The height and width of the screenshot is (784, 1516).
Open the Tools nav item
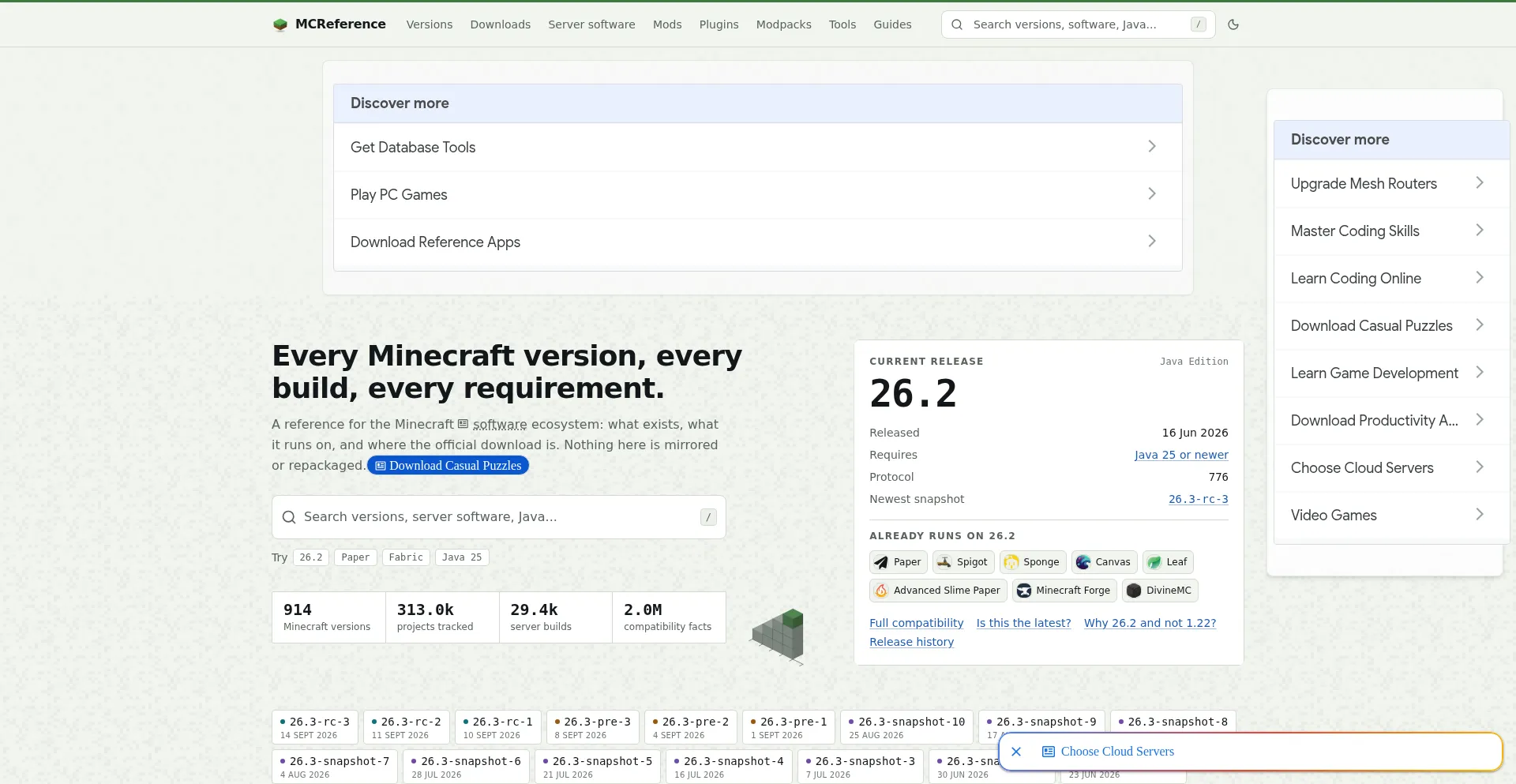click(842, 24)
